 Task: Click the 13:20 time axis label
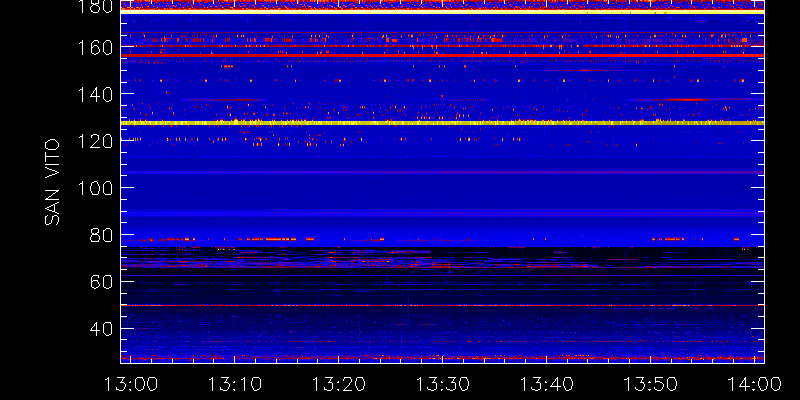338,383
